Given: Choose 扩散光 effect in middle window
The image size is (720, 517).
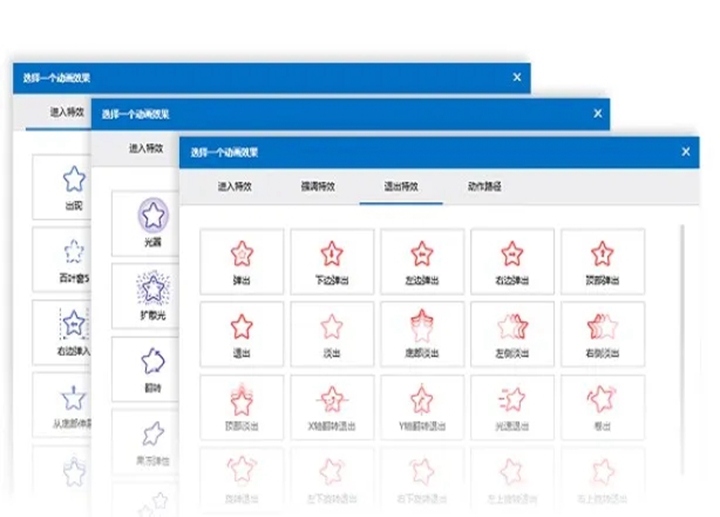Looking at the screenshot, I should tap(145, 296).
